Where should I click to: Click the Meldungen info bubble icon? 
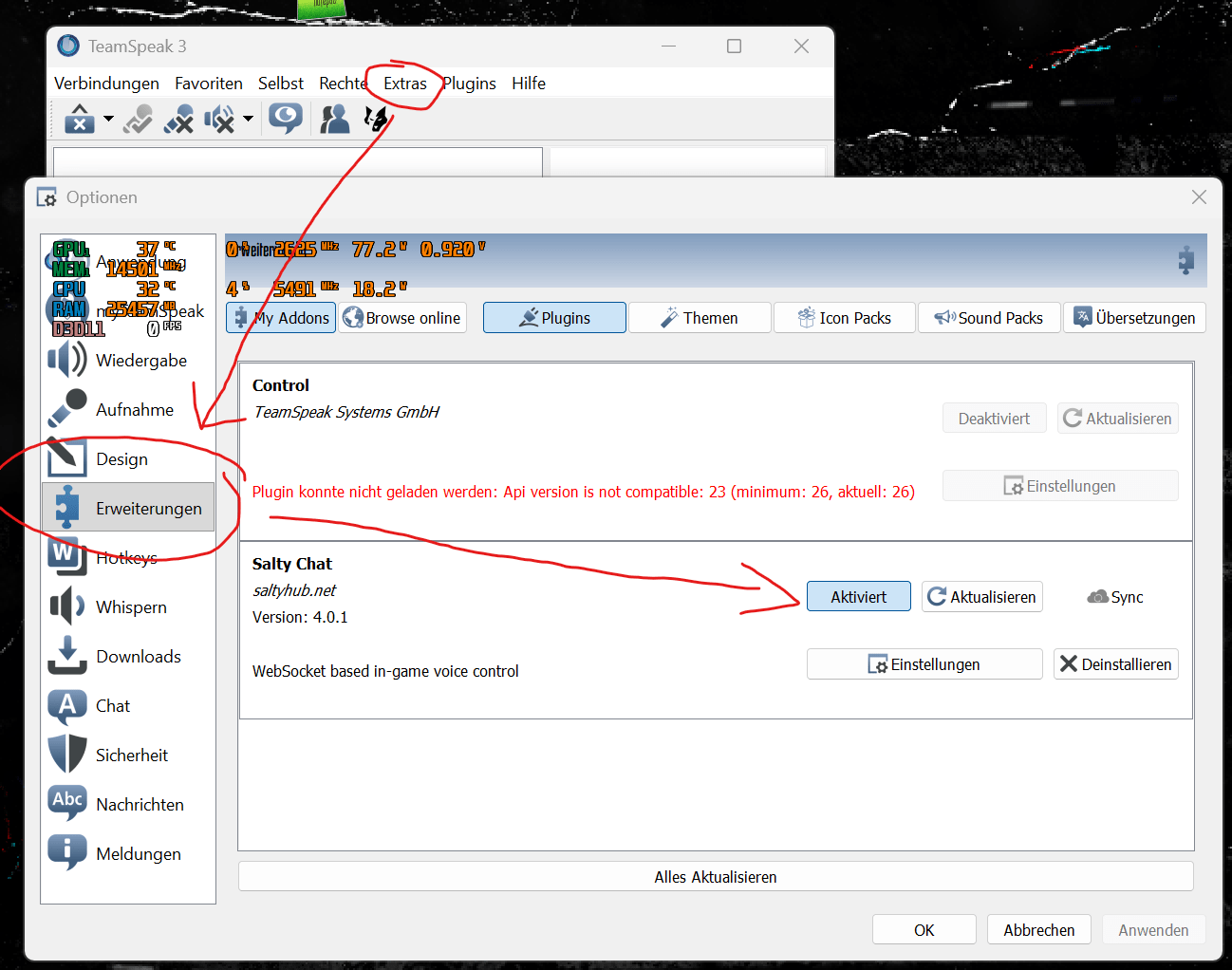[x=67, y=852]
